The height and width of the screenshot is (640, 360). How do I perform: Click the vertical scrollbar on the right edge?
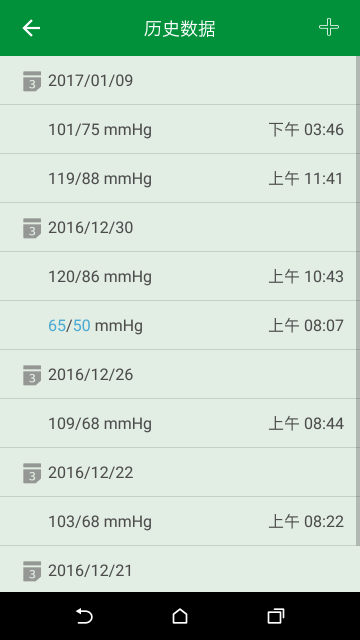358,301
